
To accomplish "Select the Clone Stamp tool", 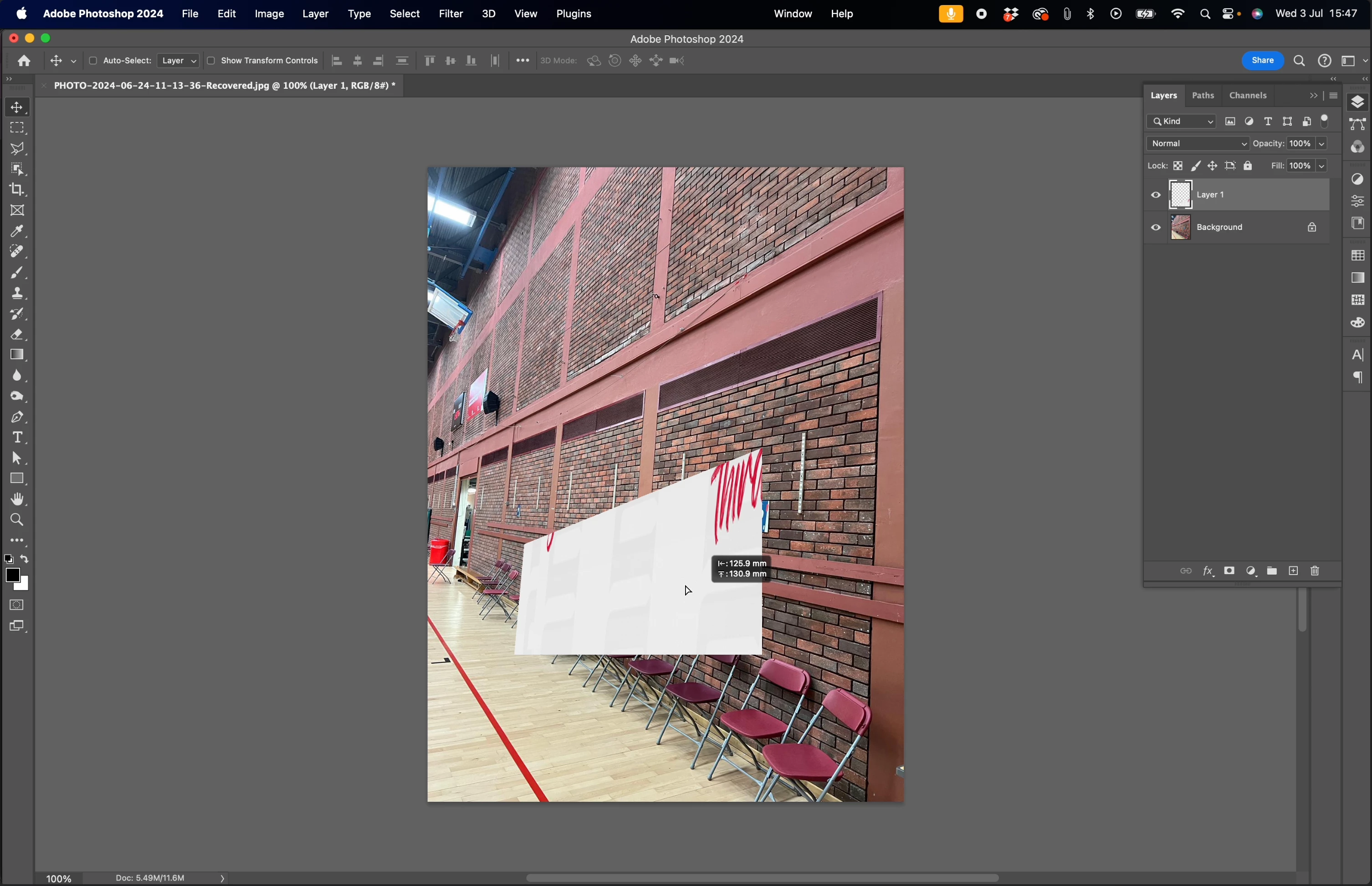I will coord(17,293).
